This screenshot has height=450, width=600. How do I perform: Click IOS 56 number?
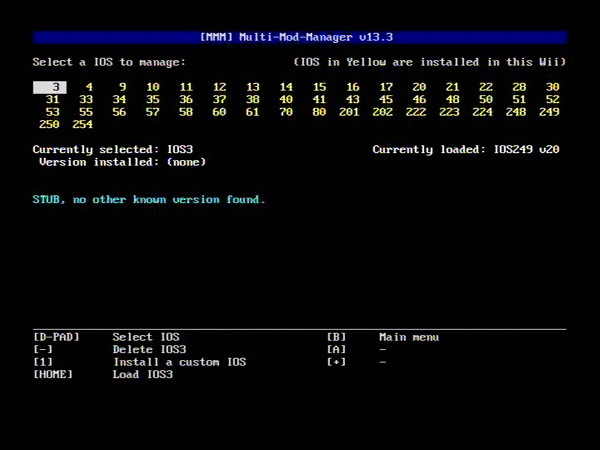coord(119,112)
